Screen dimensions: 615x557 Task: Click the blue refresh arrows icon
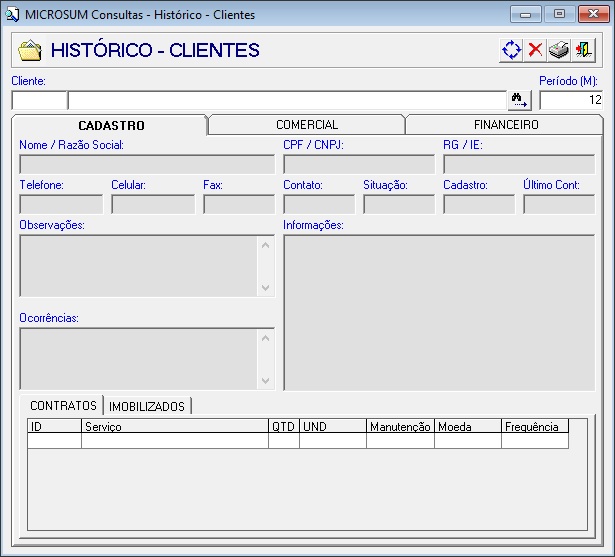coord(512,50)
